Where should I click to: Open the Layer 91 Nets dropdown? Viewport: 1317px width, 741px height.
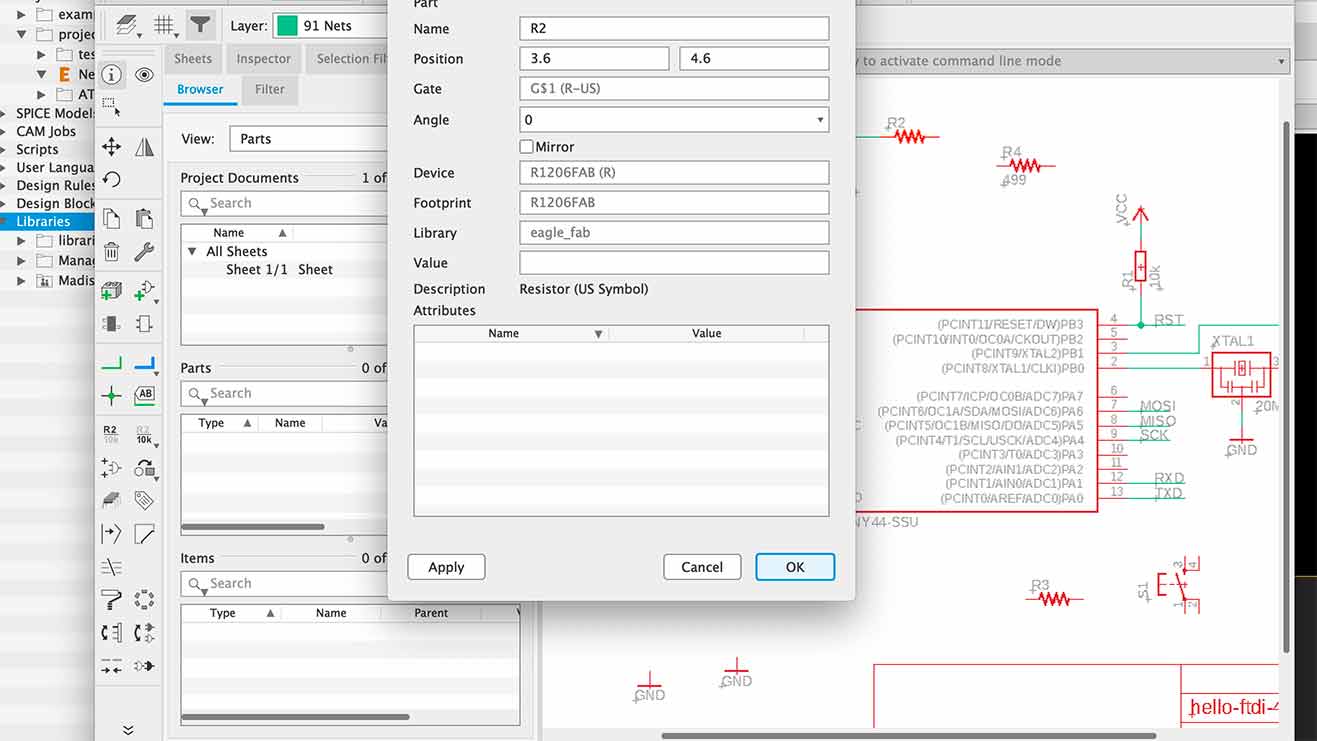coord(330,25)
